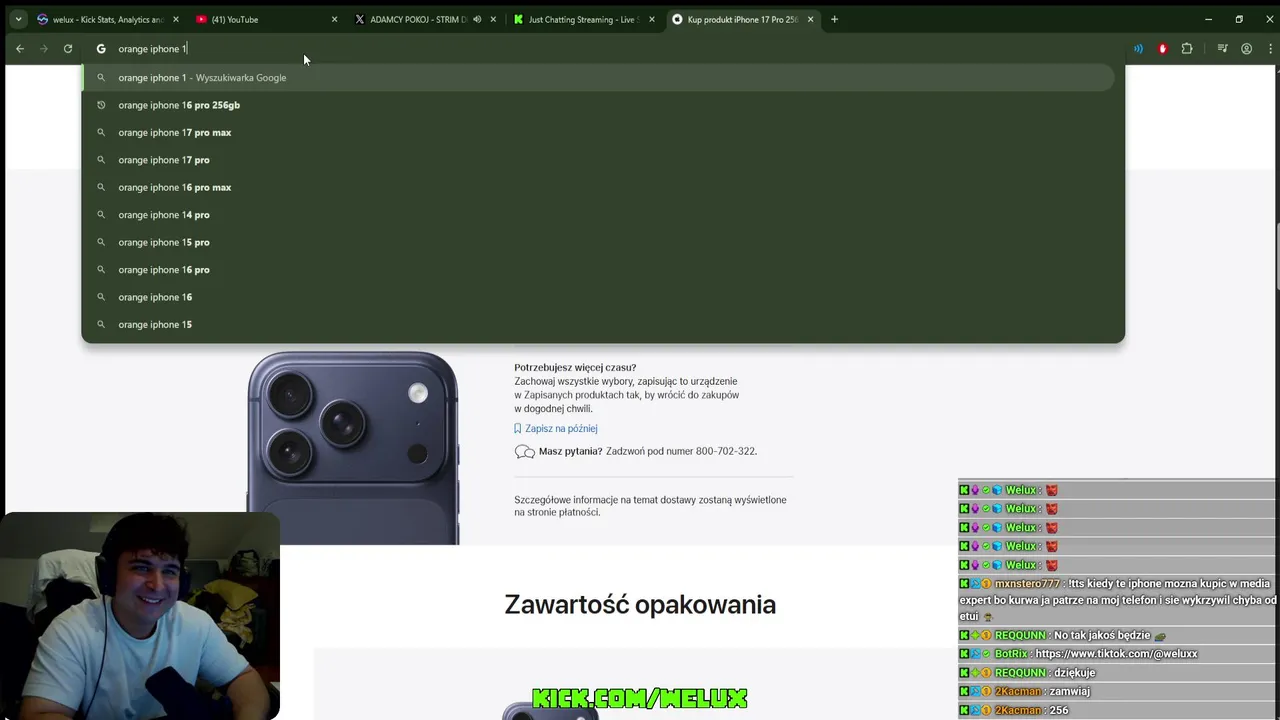Close the welux Kick Stats tab

176,19
